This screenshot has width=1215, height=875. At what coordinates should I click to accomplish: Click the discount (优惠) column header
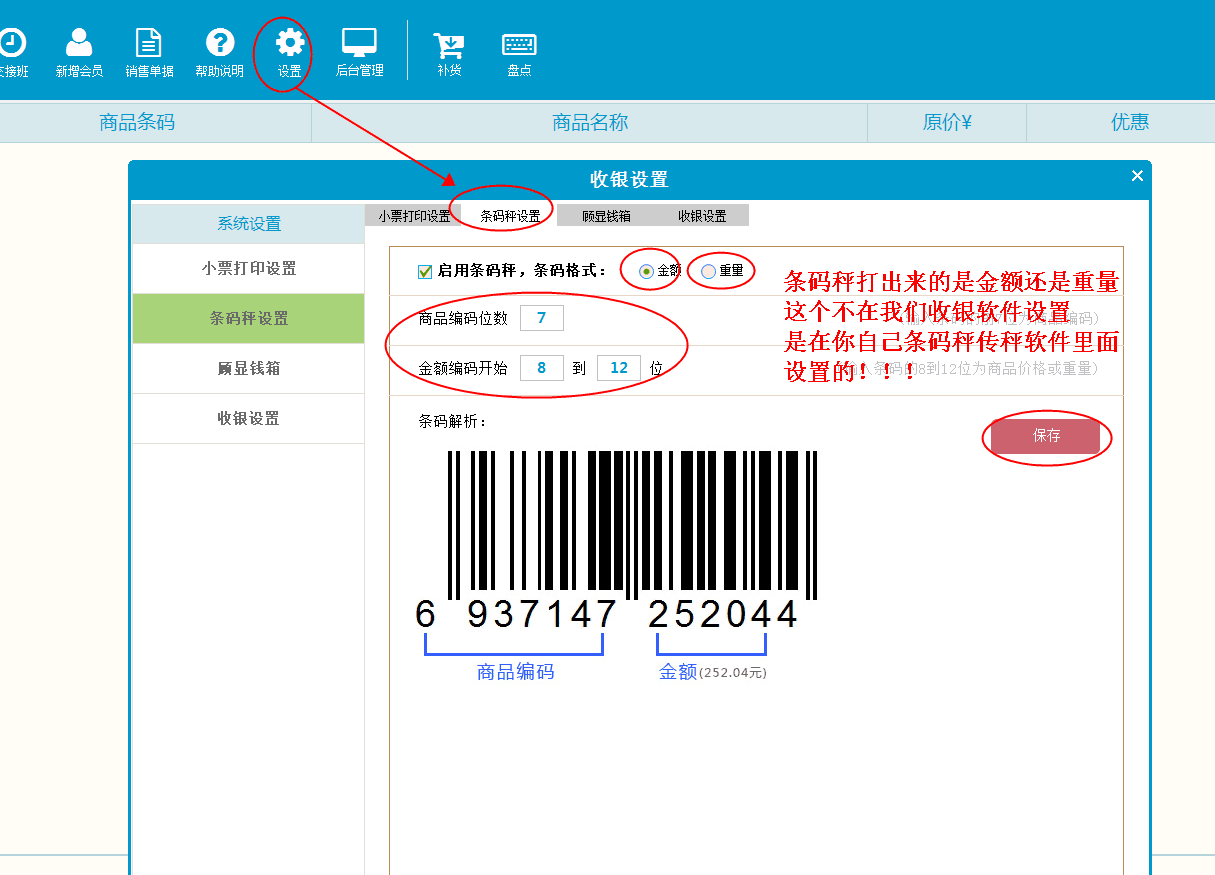pyautogui.click(x=1130, y=122)
